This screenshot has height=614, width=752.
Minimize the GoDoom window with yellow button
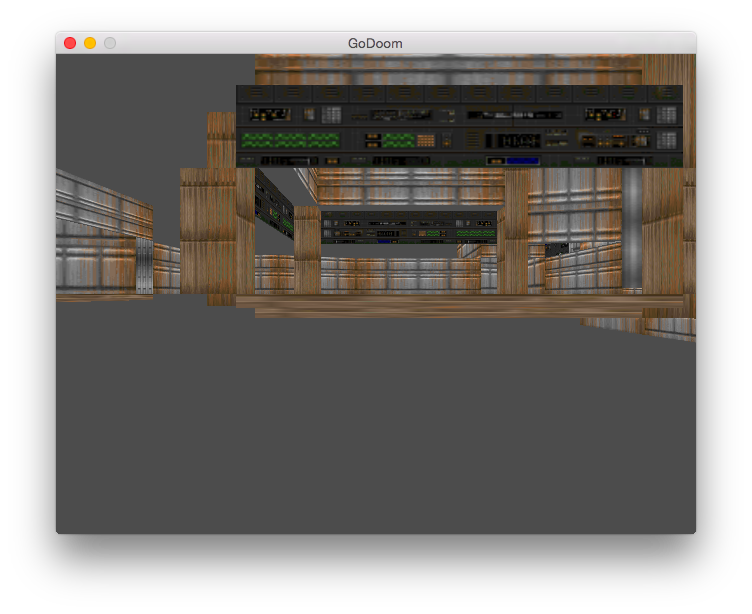90,43
